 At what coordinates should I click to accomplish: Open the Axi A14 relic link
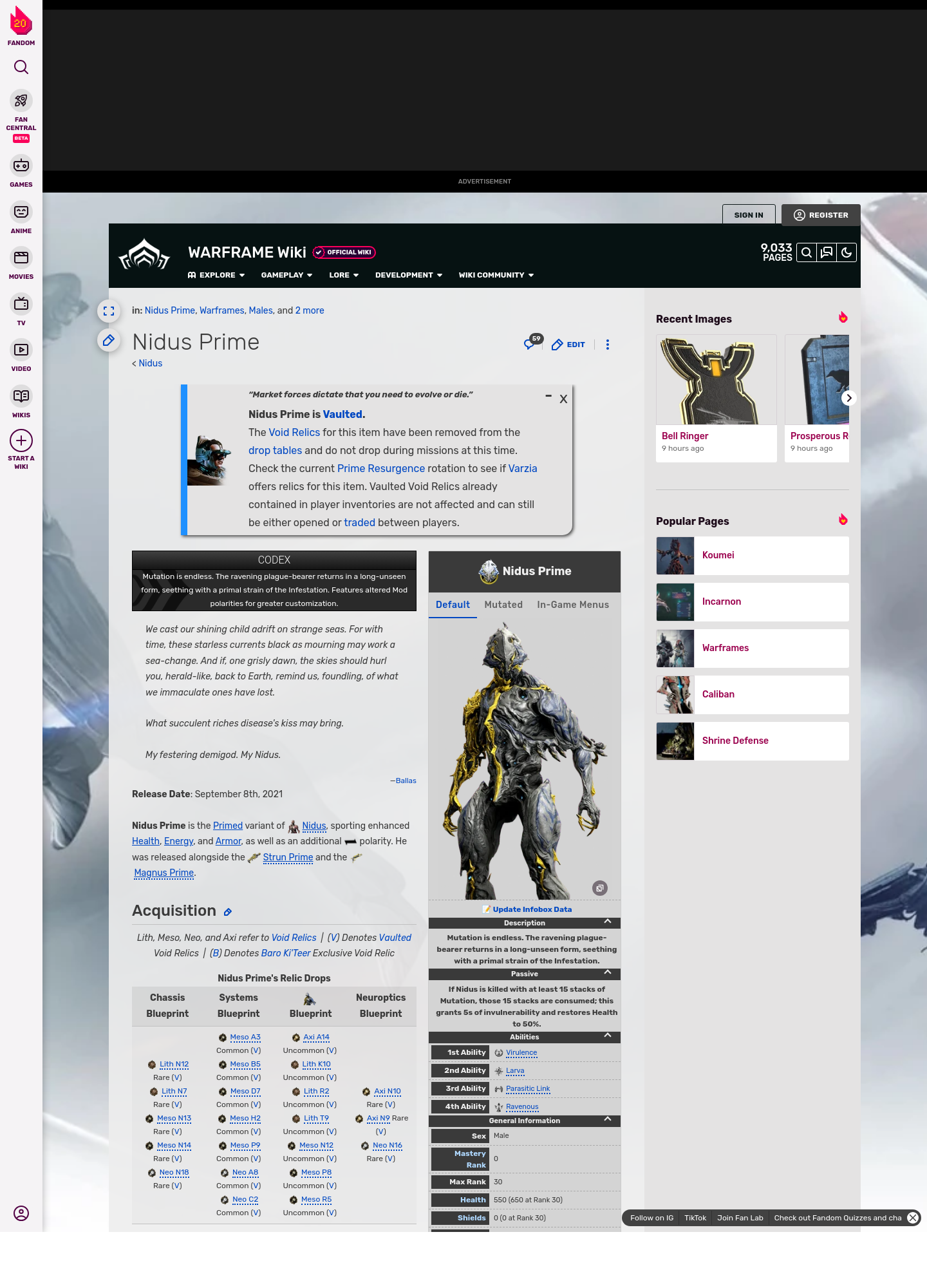coord(316,1037)
